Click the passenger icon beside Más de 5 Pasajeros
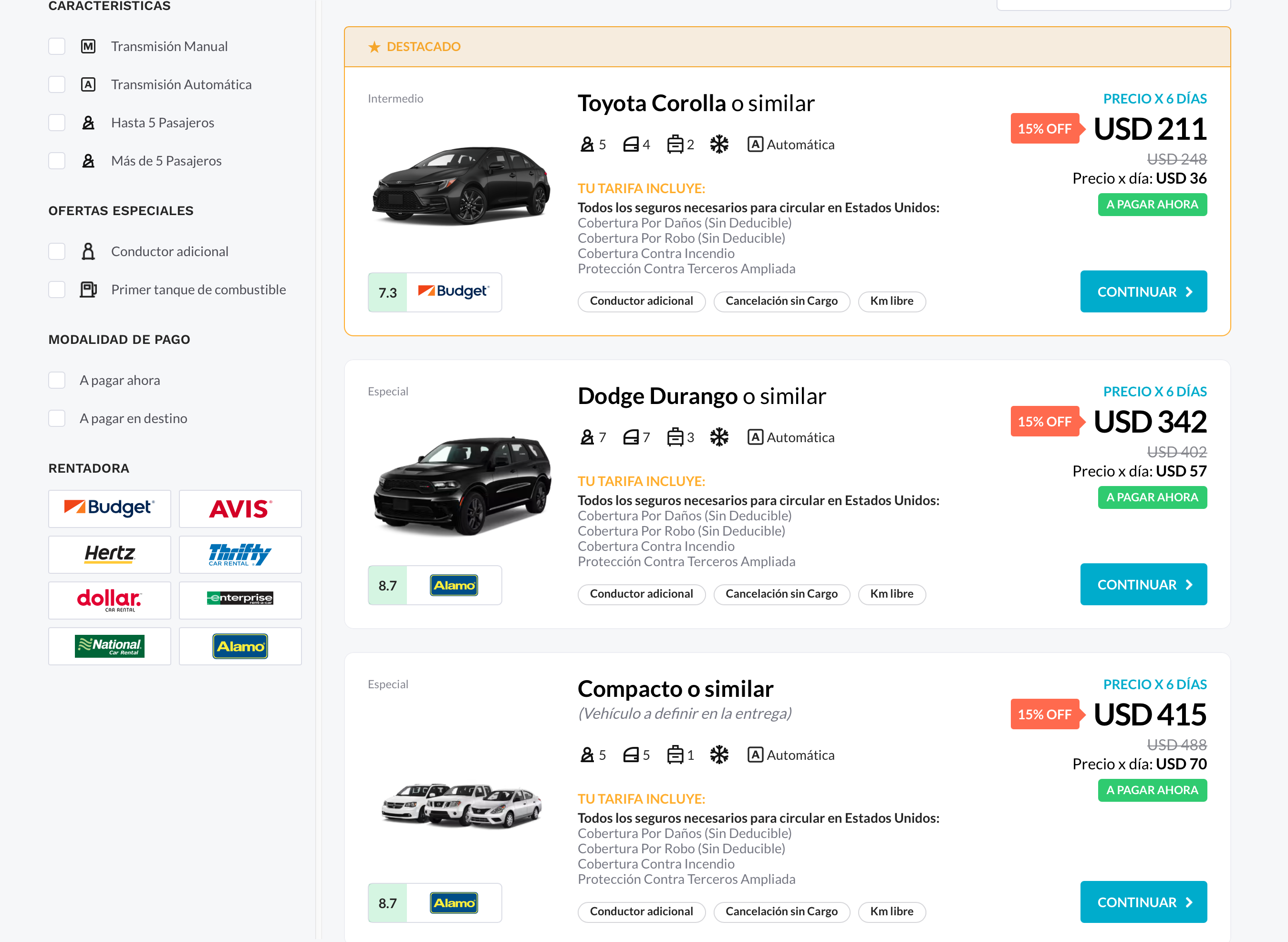1288x942 pixels. click(88, 161)
